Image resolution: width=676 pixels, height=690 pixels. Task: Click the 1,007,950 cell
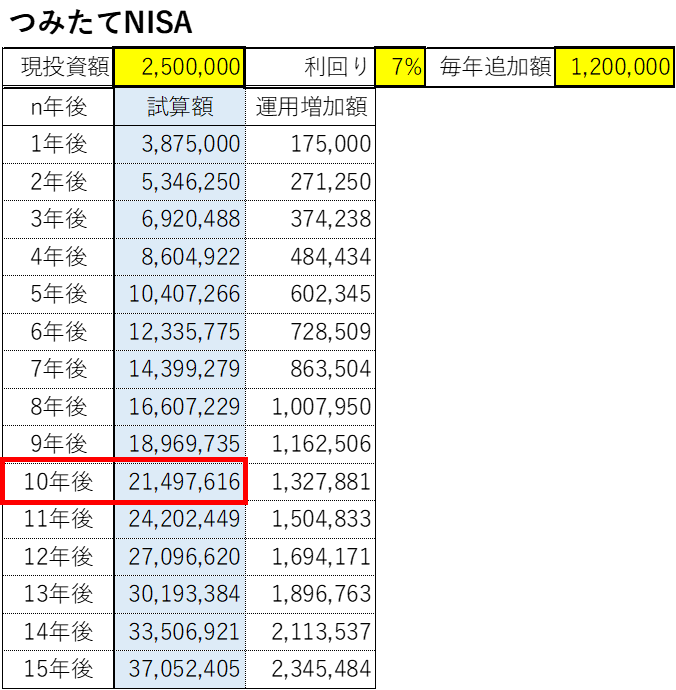(x=310, y=407)
